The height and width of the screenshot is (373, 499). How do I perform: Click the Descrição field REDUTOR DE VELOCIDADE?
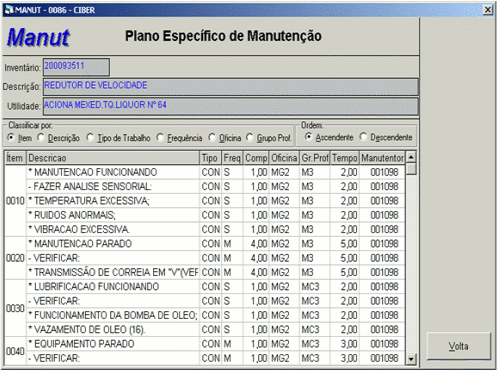(231, 86)
